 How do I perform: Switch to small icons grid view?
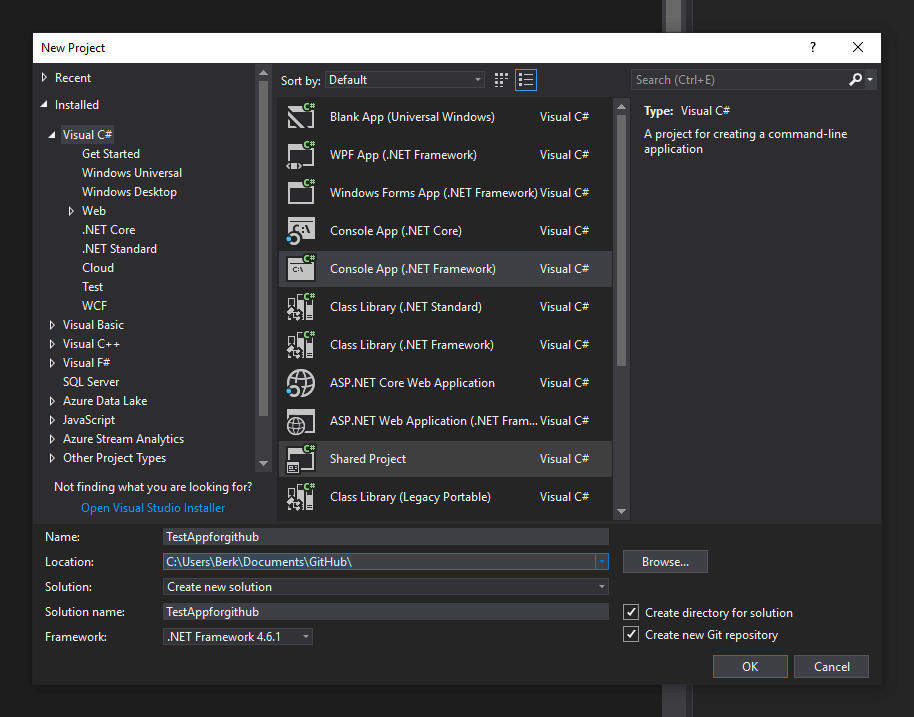coord(501,80)
